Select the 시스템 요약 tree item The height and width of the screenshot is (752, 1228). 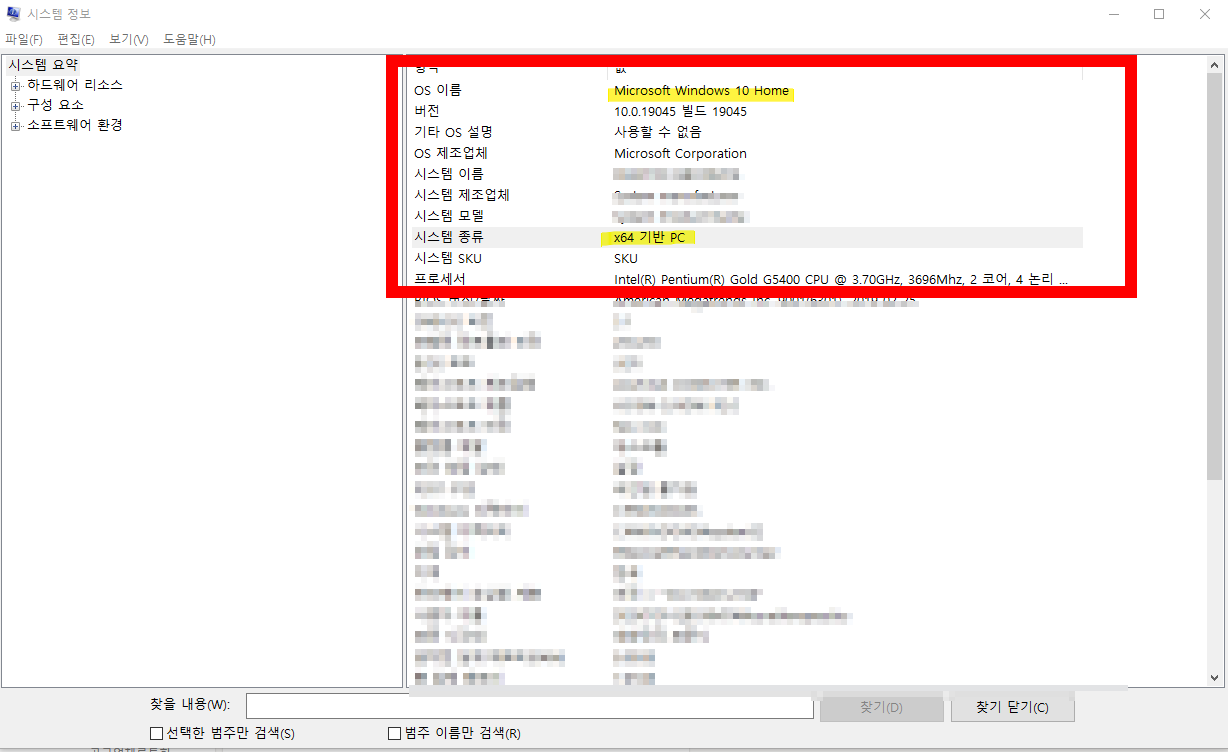point(45,64)
